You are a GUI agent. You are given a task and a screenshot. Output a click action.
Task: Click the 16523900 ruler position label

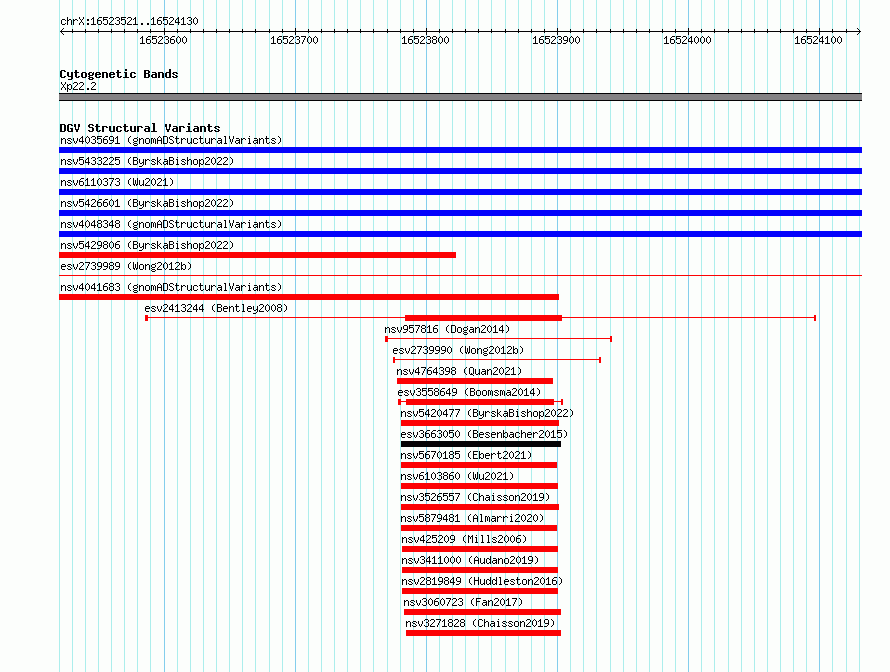tap(556, 40)
